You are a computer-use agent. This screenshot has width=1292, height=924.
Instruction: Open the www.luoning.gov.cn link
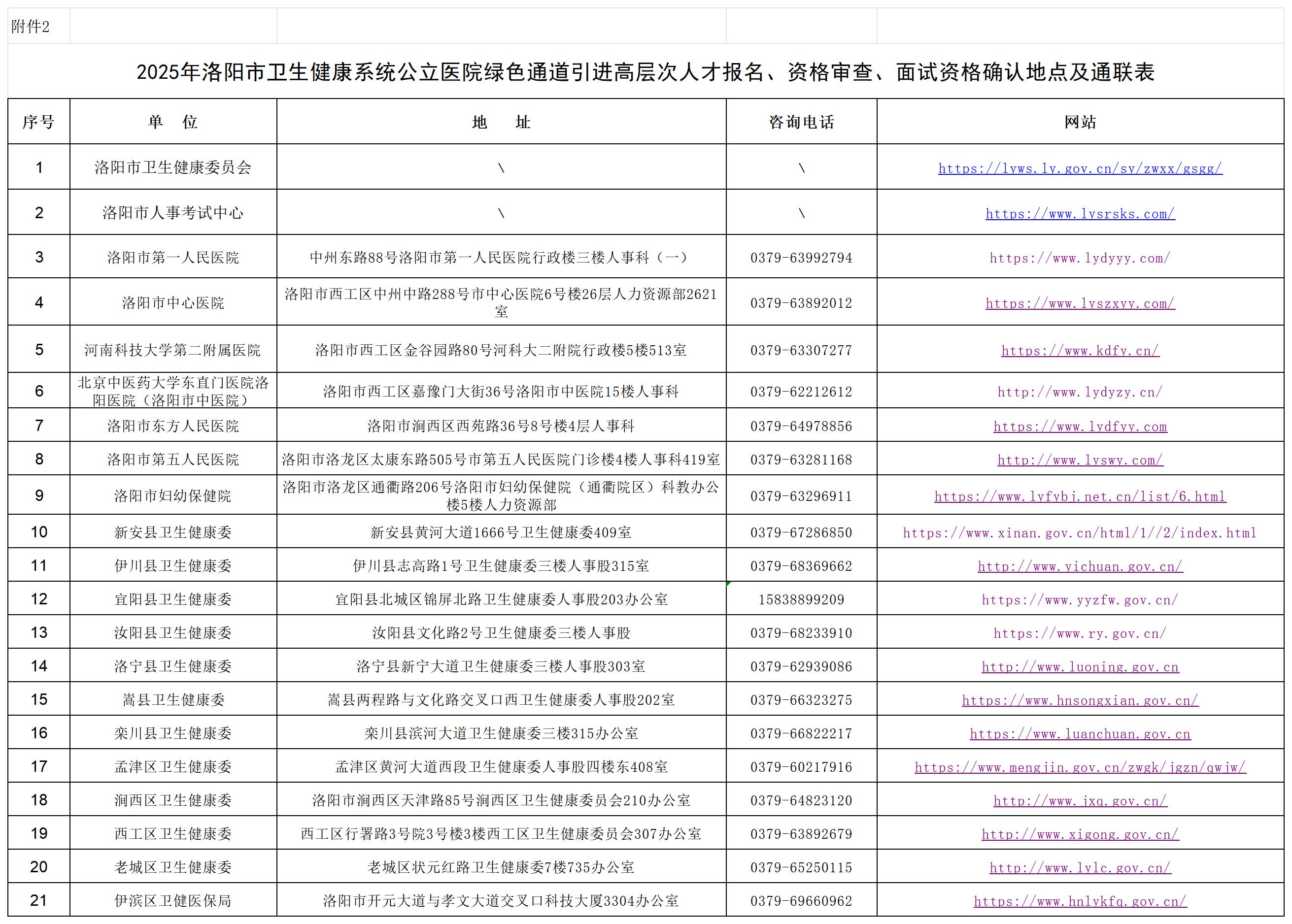[x=1080, y=667]
